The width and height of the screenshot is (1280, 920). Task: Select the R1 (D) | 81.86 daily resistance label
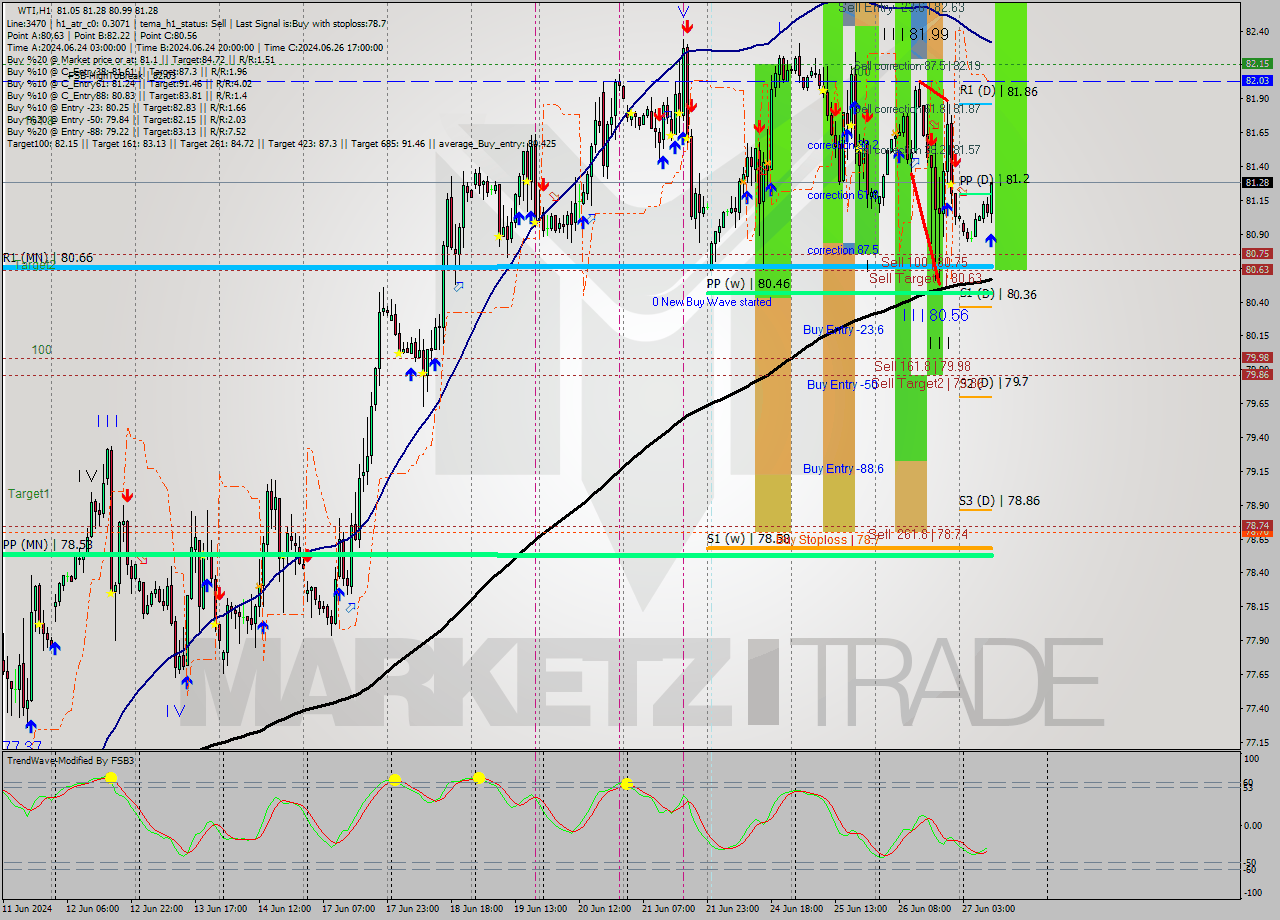pyautogui.click(x=999, y=91)
